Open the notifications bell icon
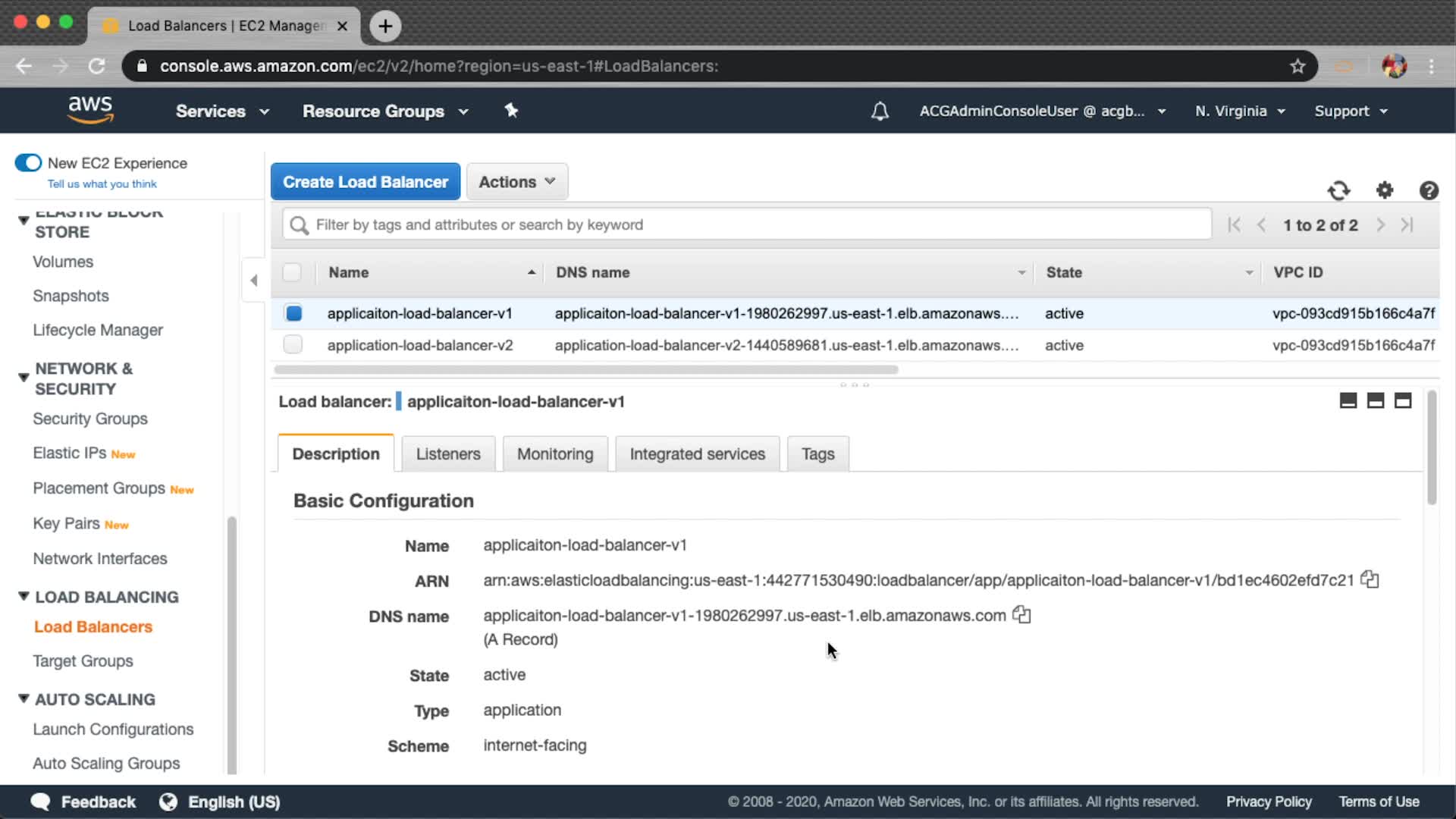This screenshot has height=819, width=1456. pyautogui.click(x=880, y=111)
